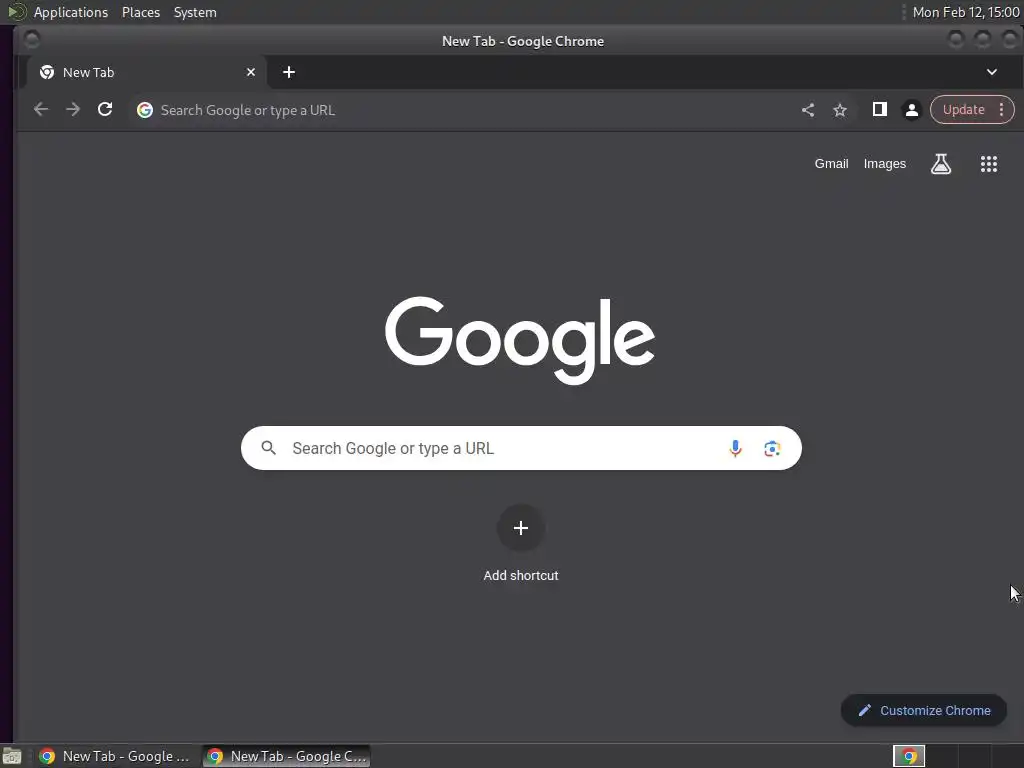Focus the Google search box
The width and height of the screenshot is (1024, 768).
(520, 448)
